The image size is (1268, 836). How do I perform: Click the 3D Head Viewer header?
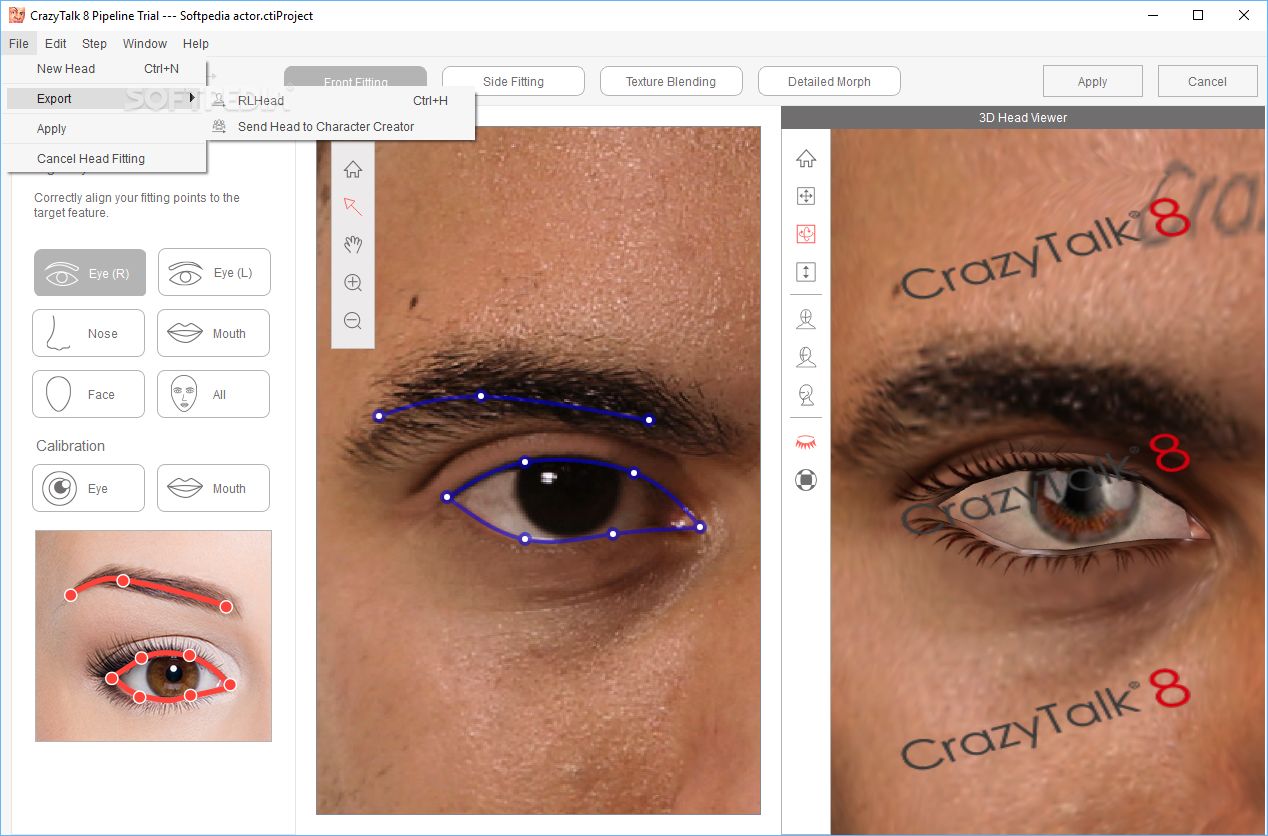(1022, 117)
